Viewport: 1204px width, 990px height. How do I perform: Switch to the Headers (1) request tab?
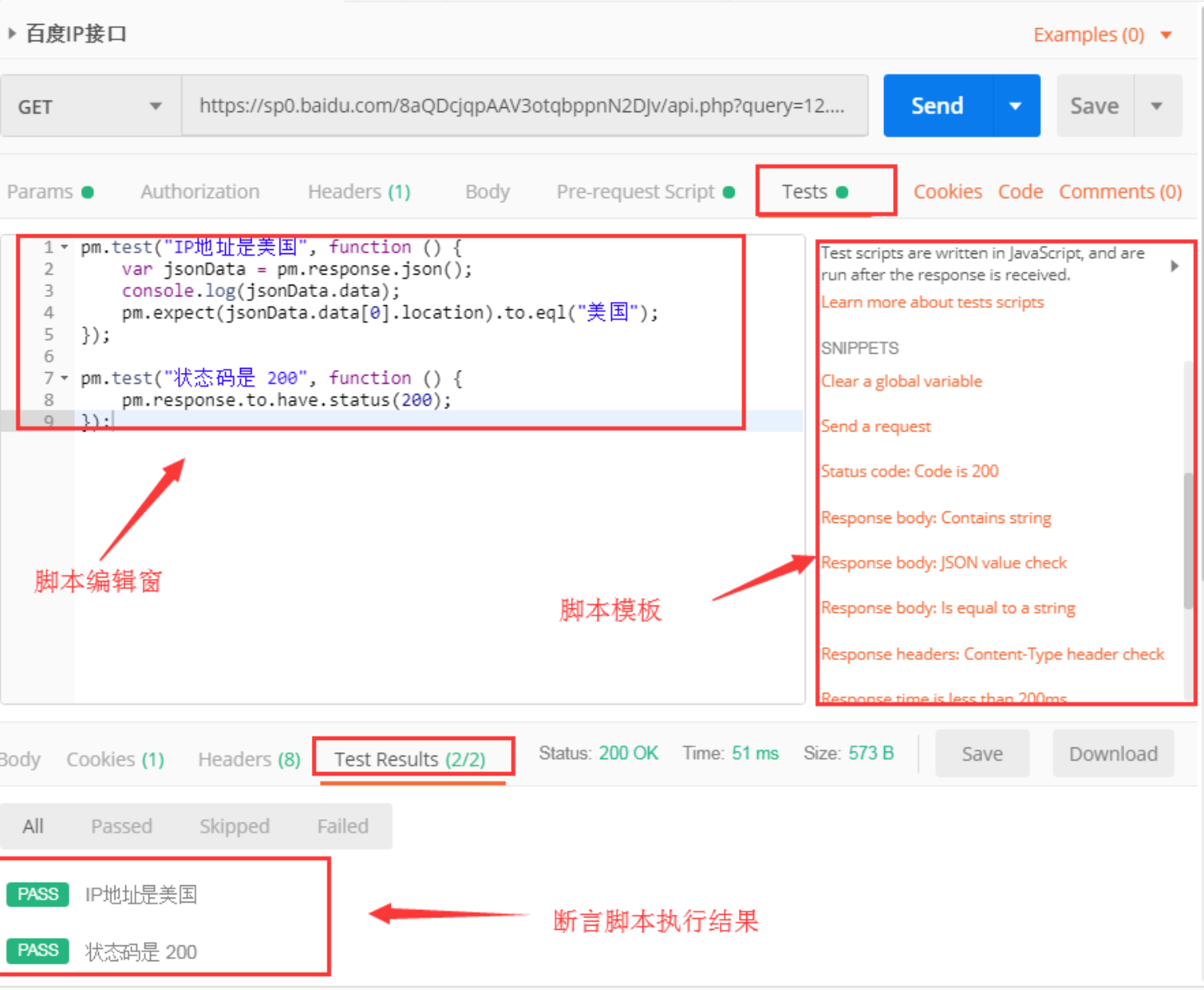coord(359,191)
